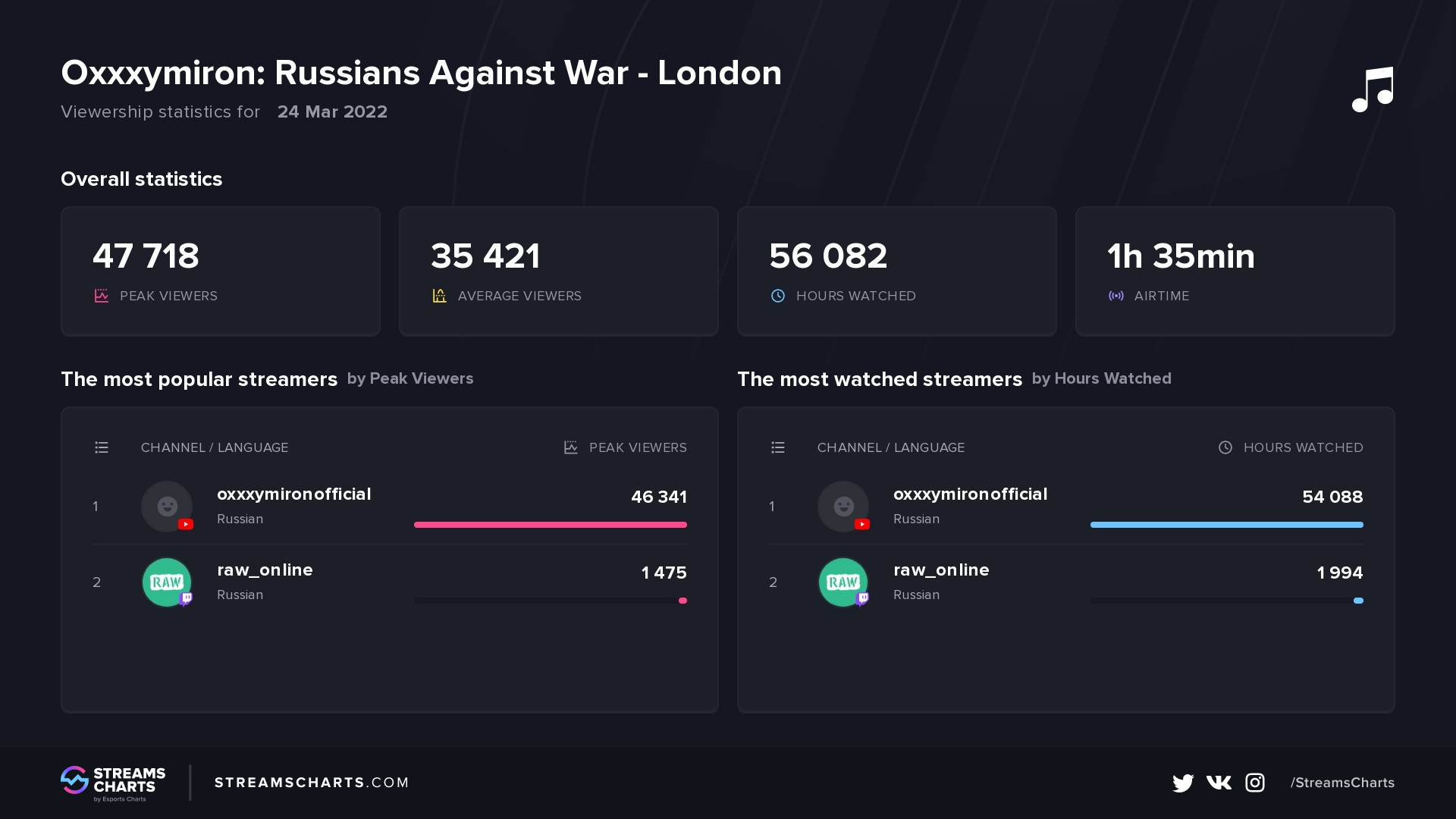Screen dimensions: 1456x819
Task: Click the airtime broadcast icon
Action: [1116, 296]
